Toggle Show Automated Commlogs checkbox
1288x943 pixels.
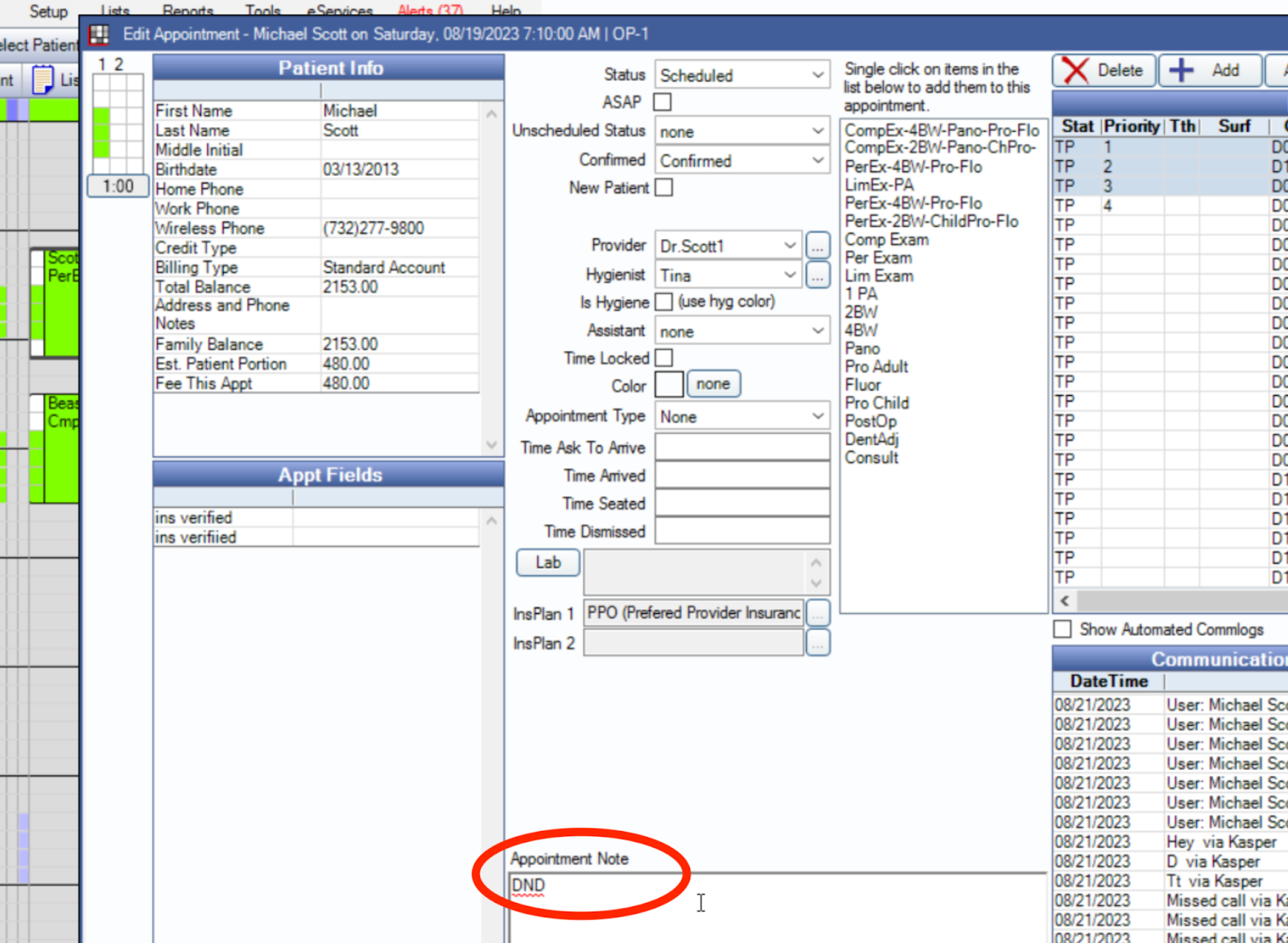1063,629
